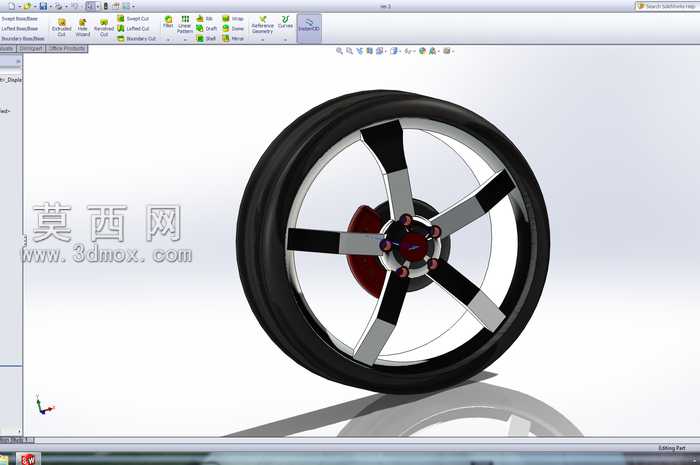Image resolution: width=700 pixels, height=465 pixels.
Task: Click the Wrap tool
Action: (233, 19)
